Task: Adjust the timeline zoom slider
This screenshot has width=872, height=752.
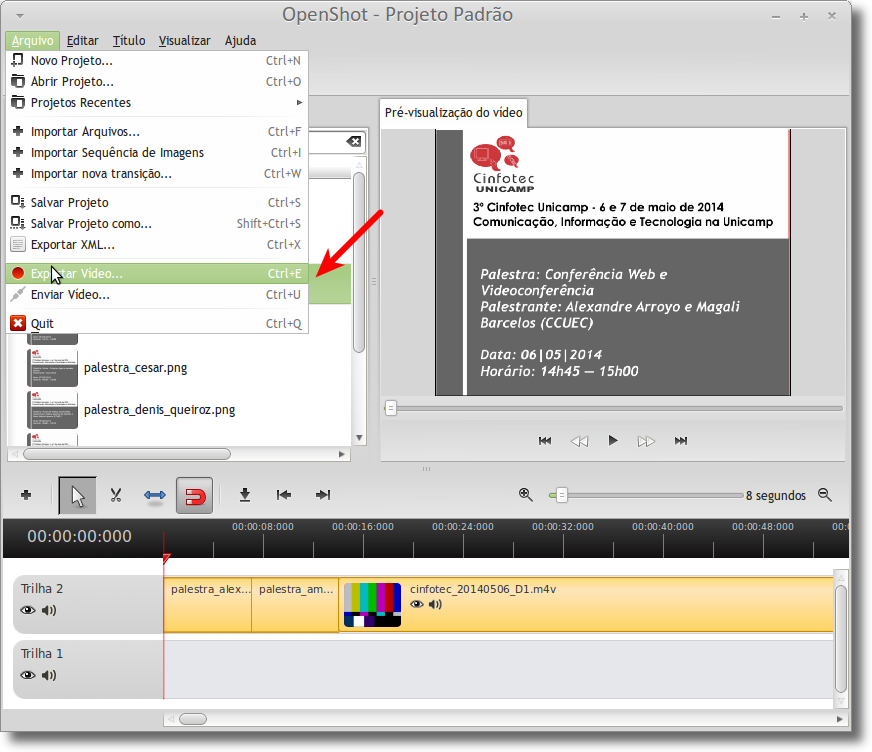Action: point(562,495)
